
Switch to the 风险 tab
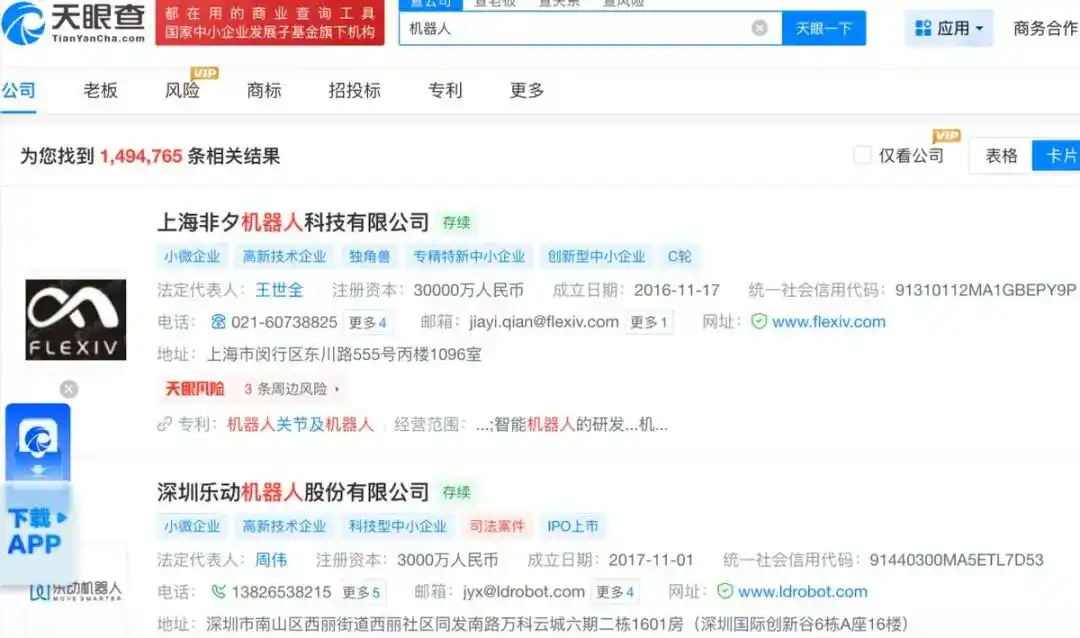[x=183, y=90]
